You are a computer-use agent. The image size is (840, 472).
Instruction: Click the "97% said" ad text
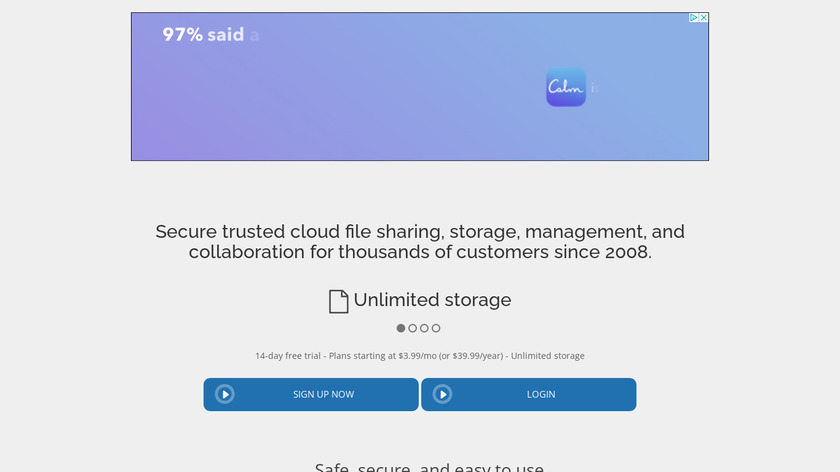(204, 35)
